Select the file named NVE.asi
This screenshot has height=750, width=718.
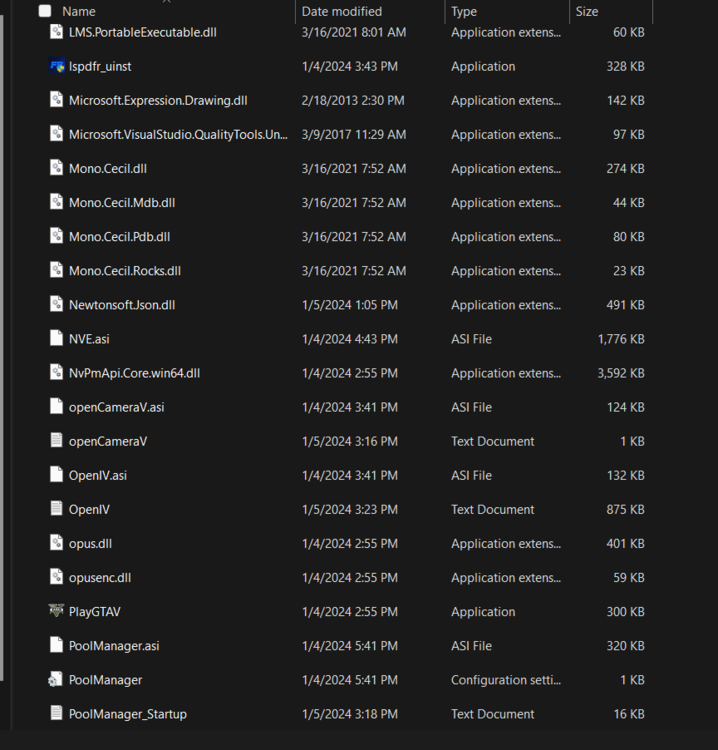coord(89,339)
